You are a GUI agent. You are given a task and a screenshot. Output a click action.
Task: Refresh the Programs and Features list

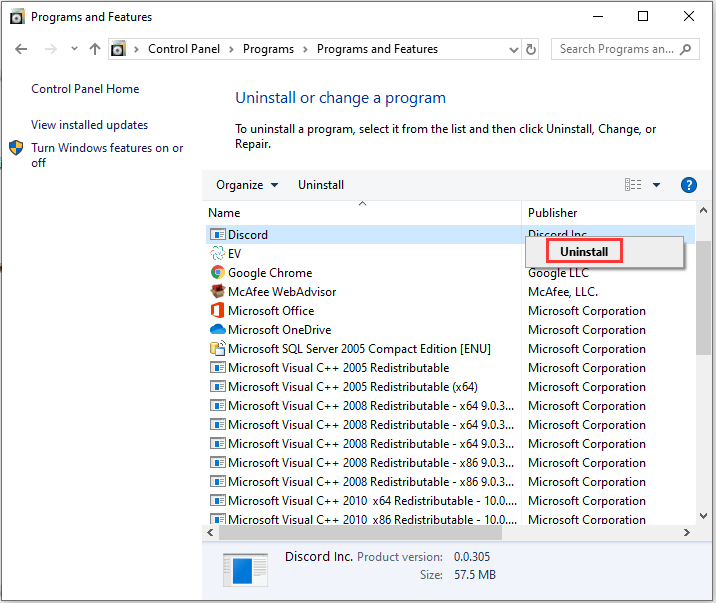tap(531, 49)
